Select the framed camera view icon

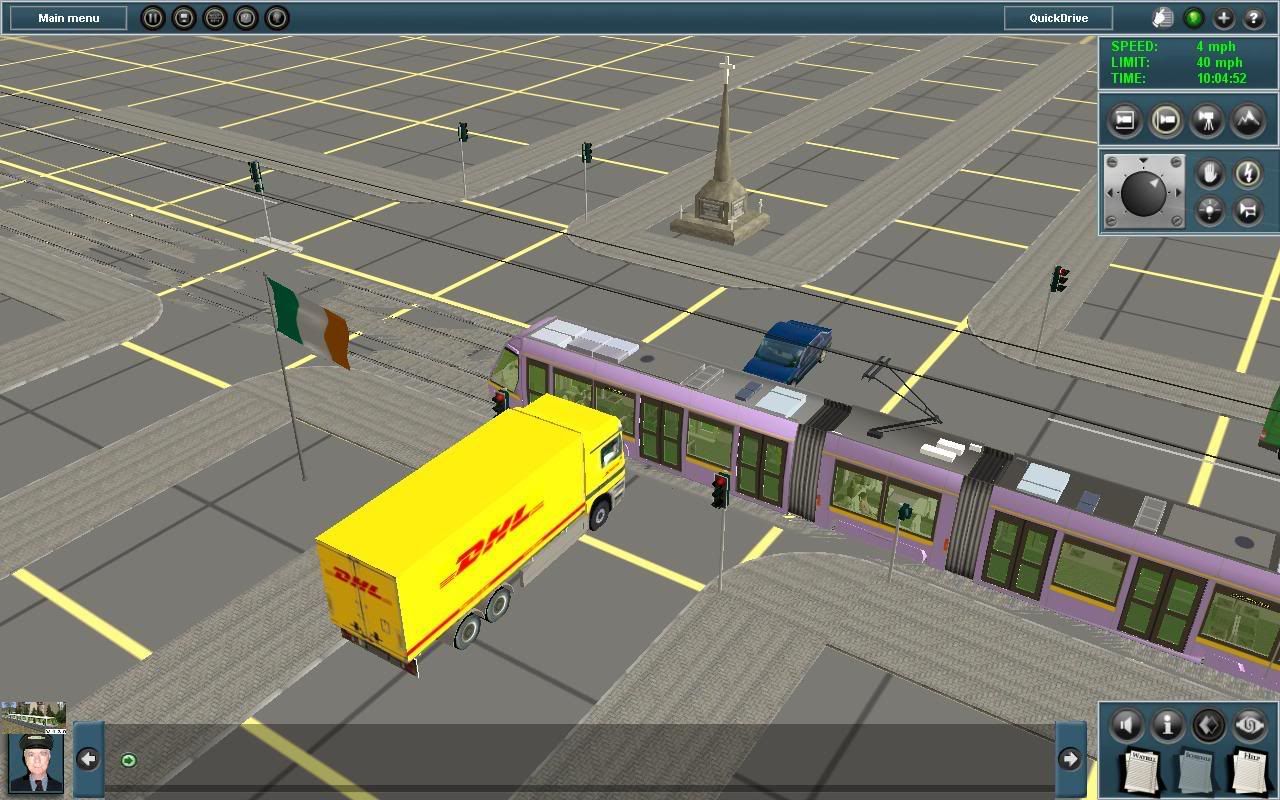click(x=1125, y=121)
